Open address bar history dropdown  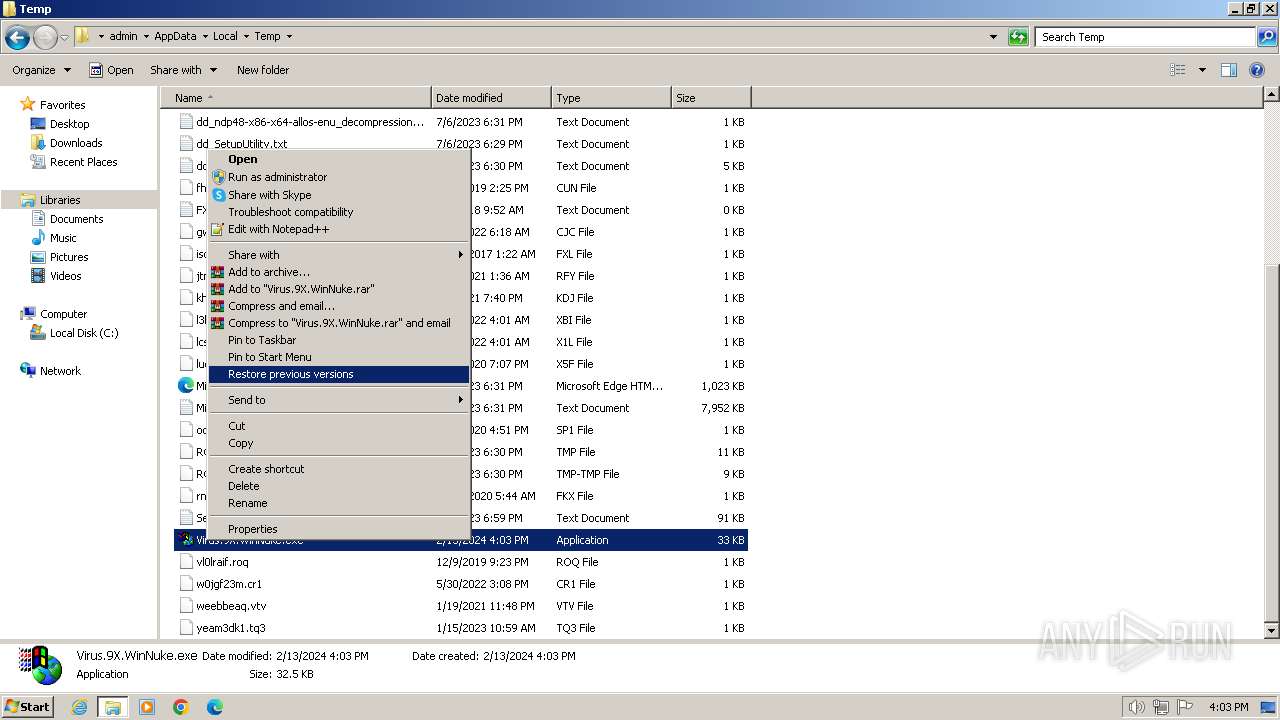[x=993, y=37]
